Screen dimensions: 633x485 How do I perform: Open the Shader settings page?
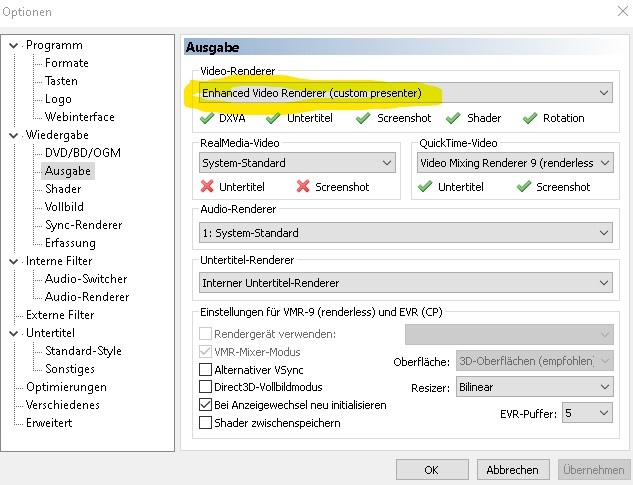click(x=63, y=189)
